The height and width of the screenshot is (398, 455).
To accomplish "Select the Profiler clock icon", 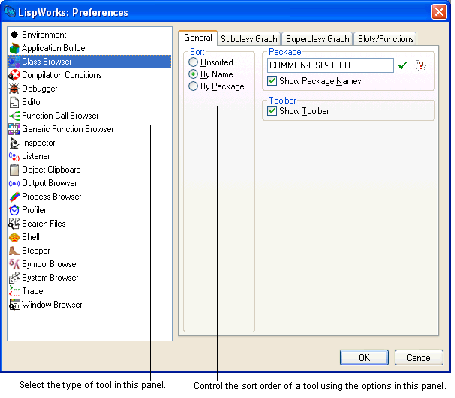I will pyautogui.click(x=14, y=210).
